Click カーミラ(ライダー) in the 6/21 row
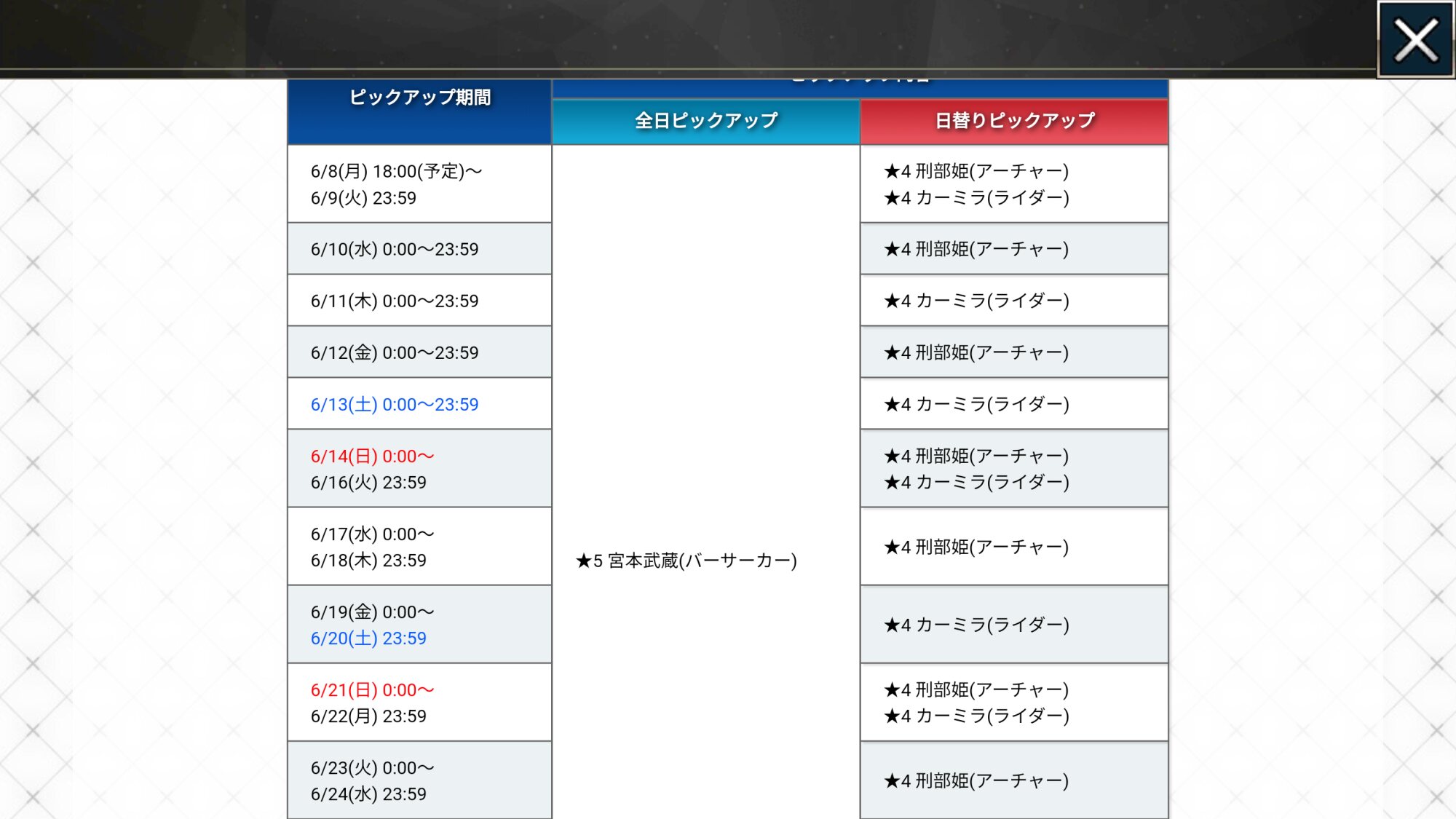1456x819 pixels. coord(976,716)
